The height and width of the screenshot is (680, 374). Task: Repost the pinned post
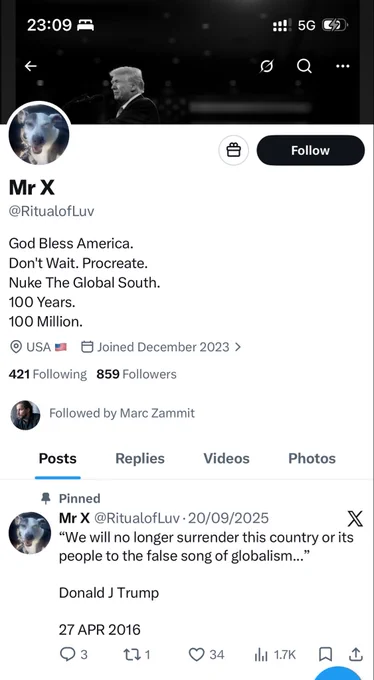(x=137, y=654)
